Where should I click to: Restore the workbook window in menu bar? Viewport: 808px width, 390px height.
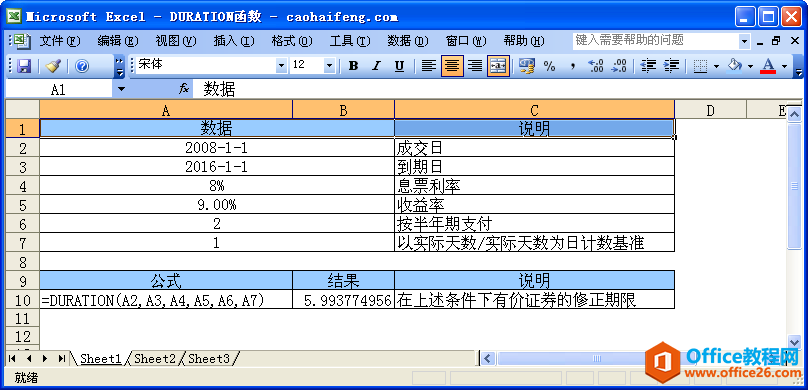pyautogui.click(x=776, y=41)
